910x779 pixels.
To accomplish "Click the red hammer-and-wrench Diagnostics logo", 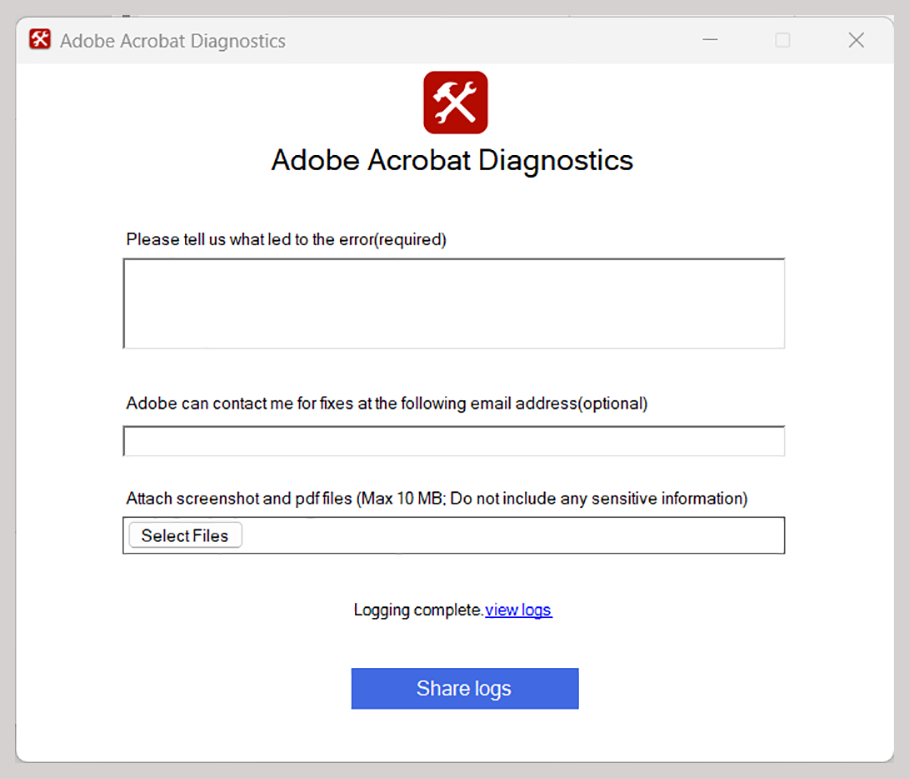I will (x=455, y=101).
